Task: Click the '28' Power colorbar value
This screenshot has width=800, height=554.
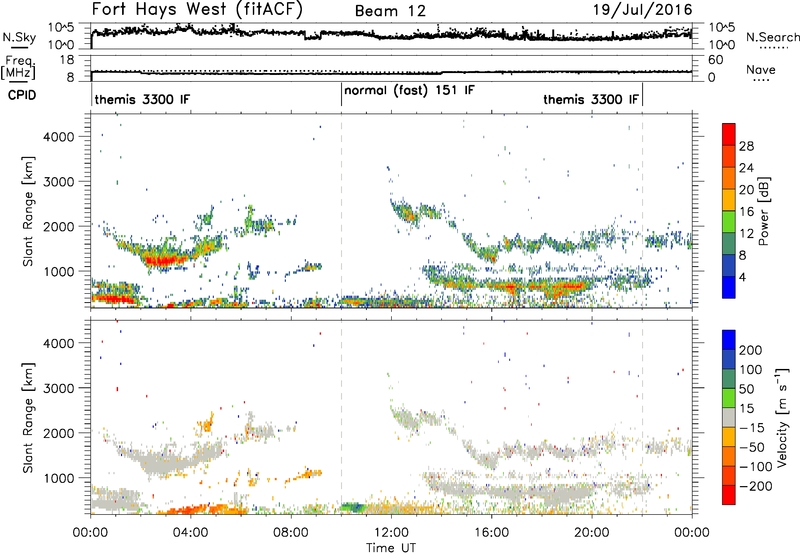Action: [746, 146]
